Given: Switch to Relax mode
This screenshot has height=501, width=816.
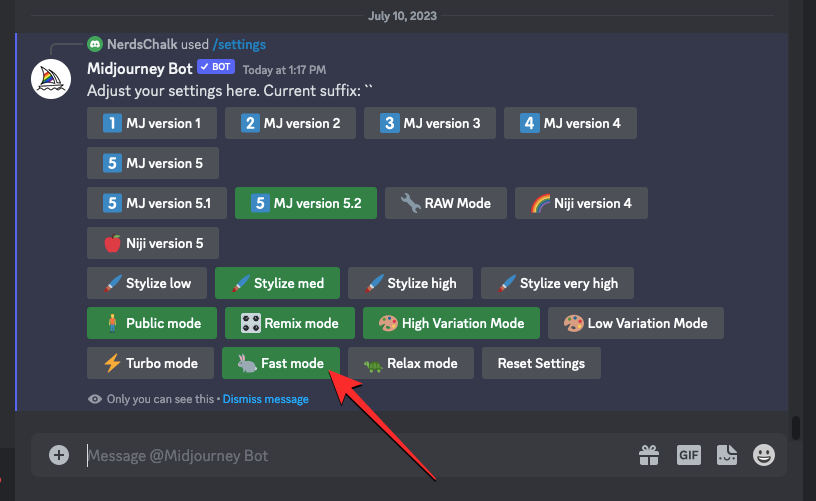Looking at the screenshot, I should [x=411, y=363].
